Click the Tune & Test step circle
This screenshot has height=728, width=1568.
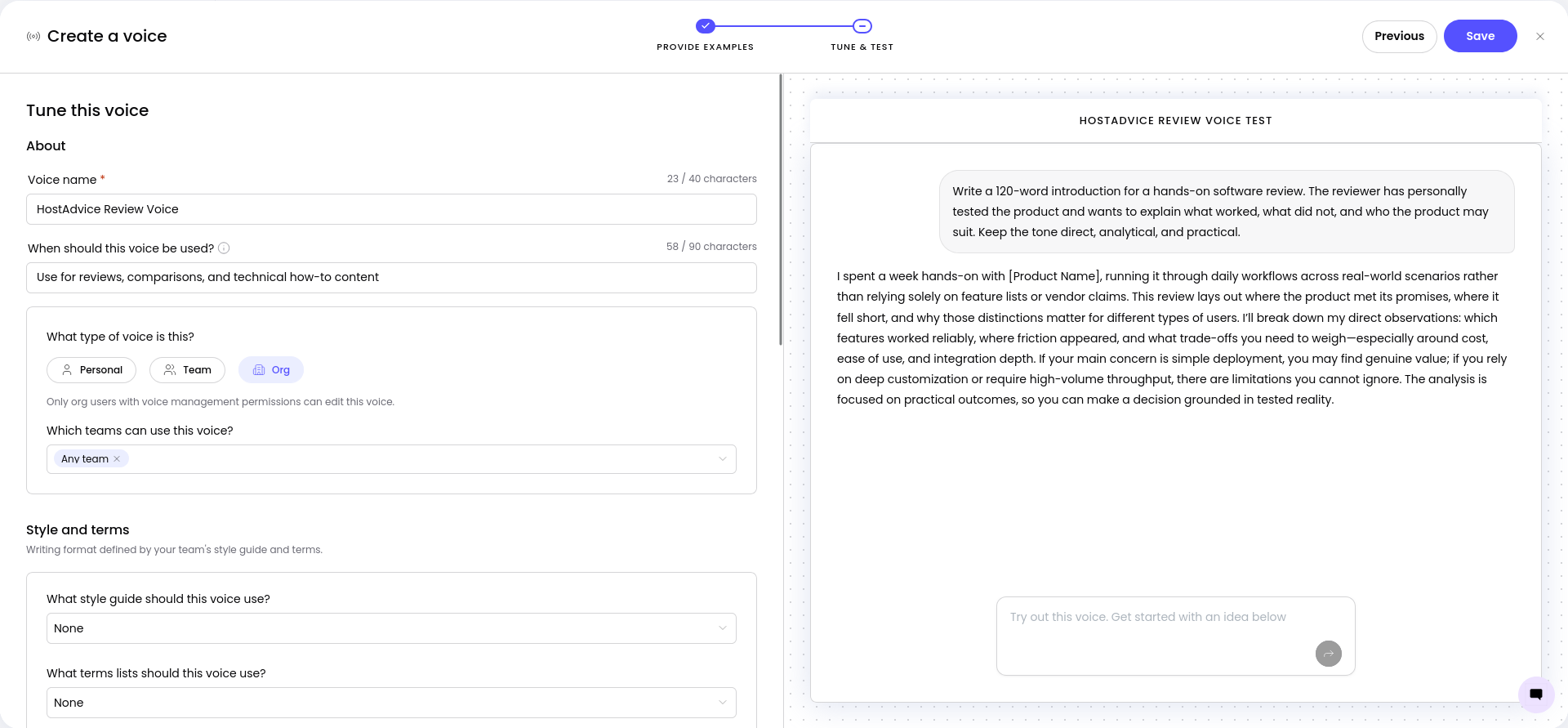coord(862,26)
